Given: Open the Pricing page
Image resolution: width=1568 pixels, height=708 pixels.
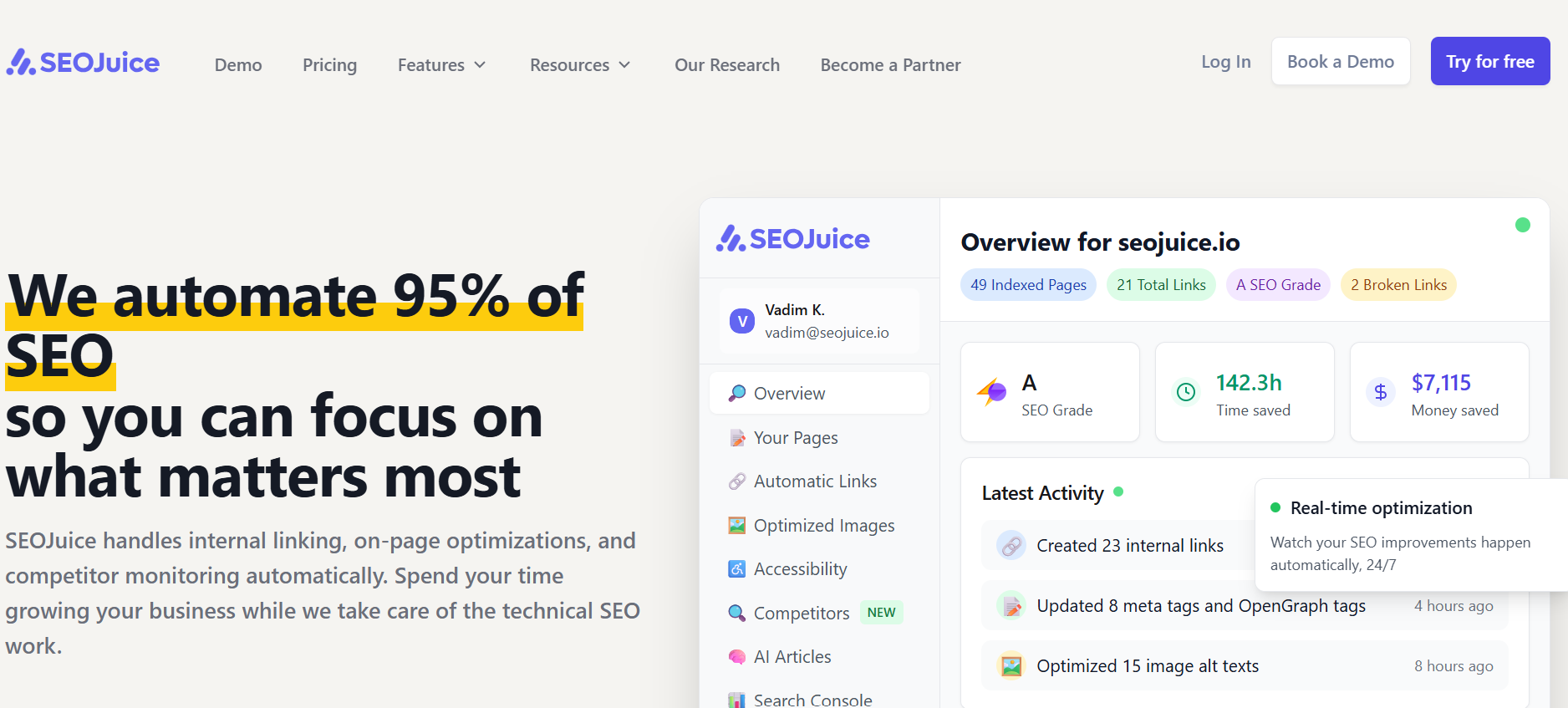Looking at the screenshot, I should 329,65.
